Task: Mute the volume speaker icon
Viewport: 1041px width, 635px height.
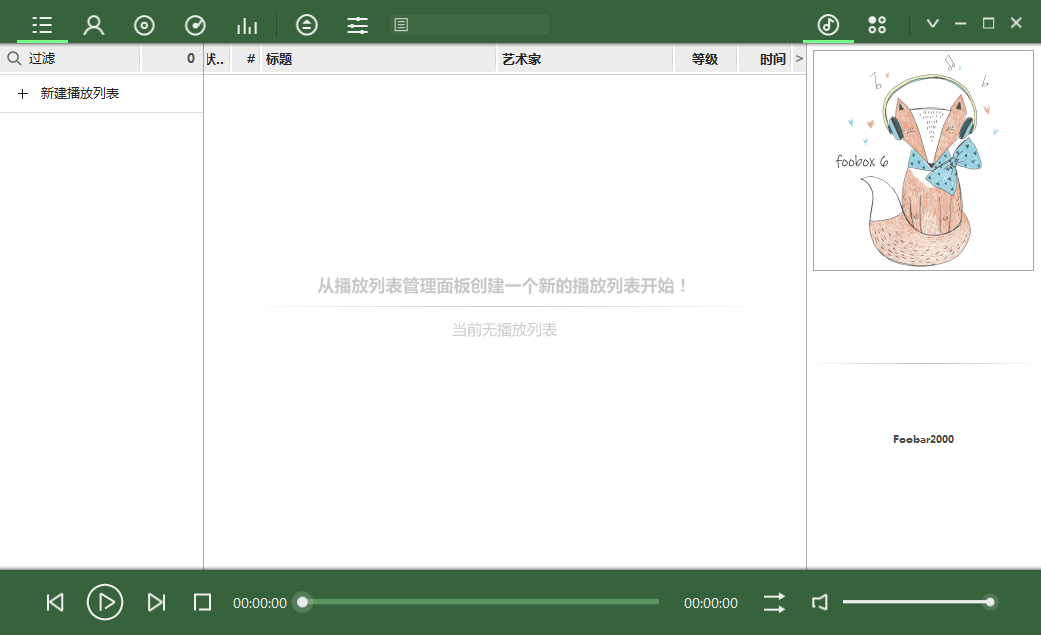Action: click(820, 602)
